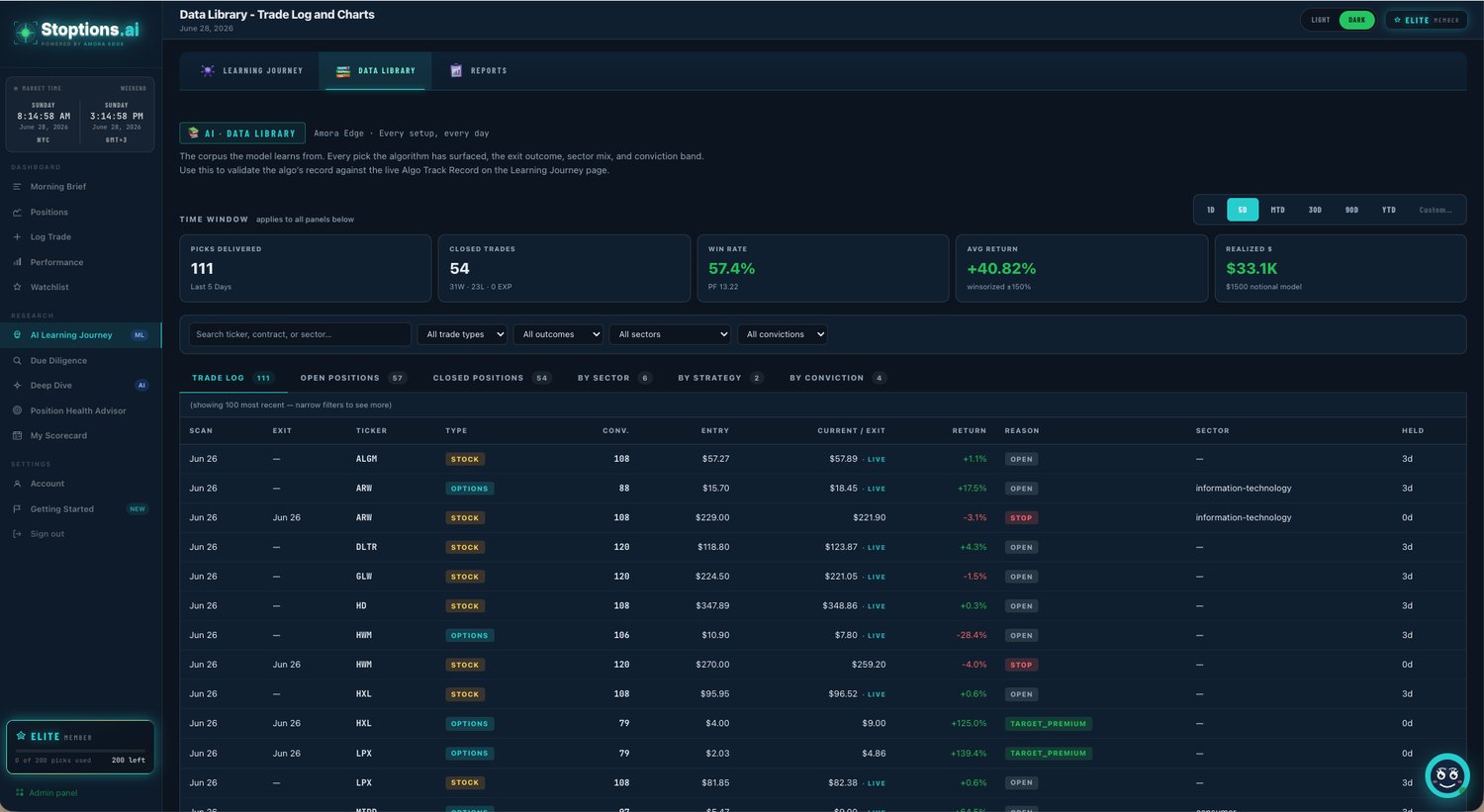
Task: Click the Admin panel link
Action: point(53,793)
